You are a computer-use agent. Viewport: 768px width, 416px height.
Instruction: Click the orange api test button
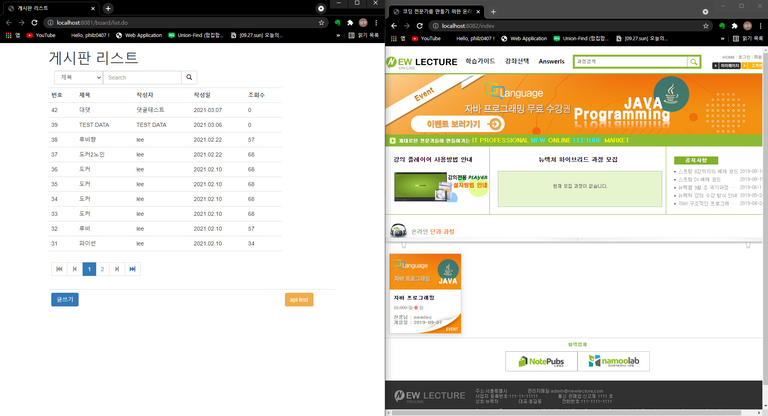(x=299, y=299)
